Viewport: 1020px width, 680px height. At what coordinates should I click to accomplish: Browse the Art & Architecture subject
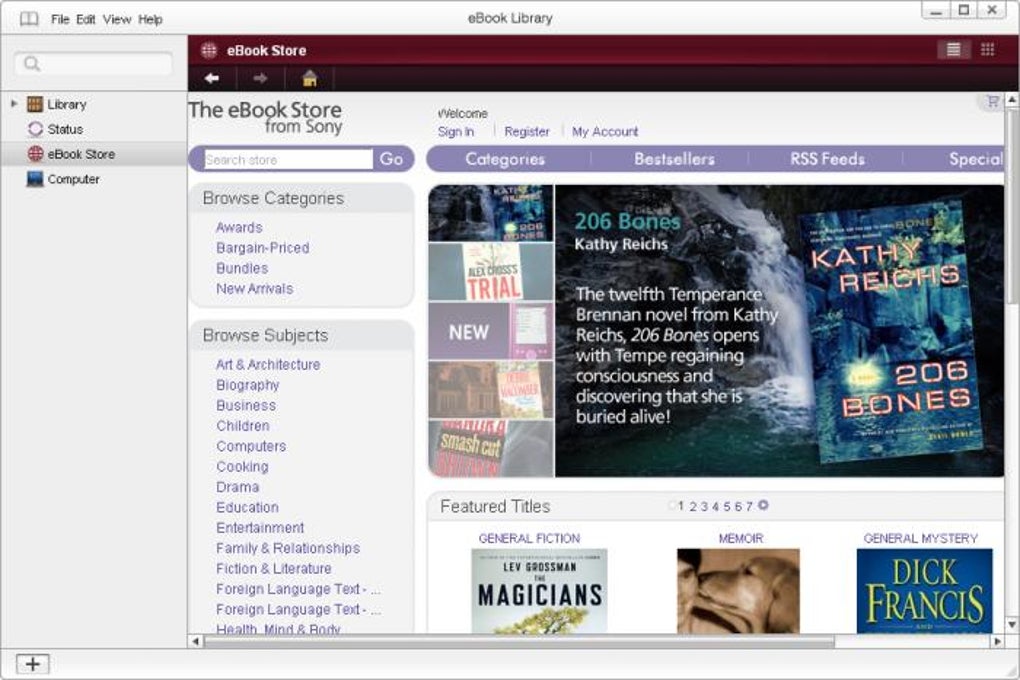(x=268, y=364)
